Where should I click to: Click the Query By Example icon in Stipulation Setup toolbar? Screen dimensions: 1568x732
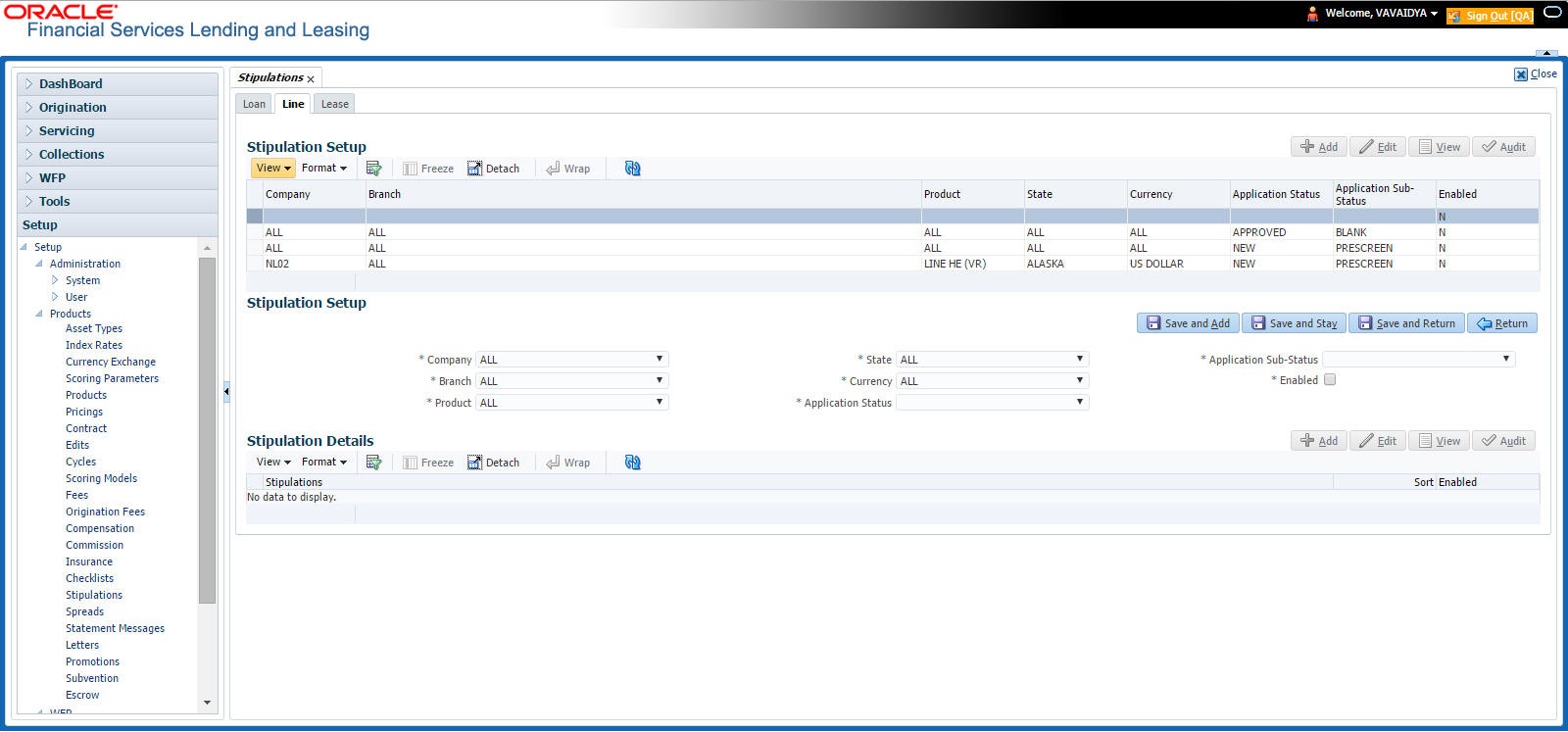point(373,169)
